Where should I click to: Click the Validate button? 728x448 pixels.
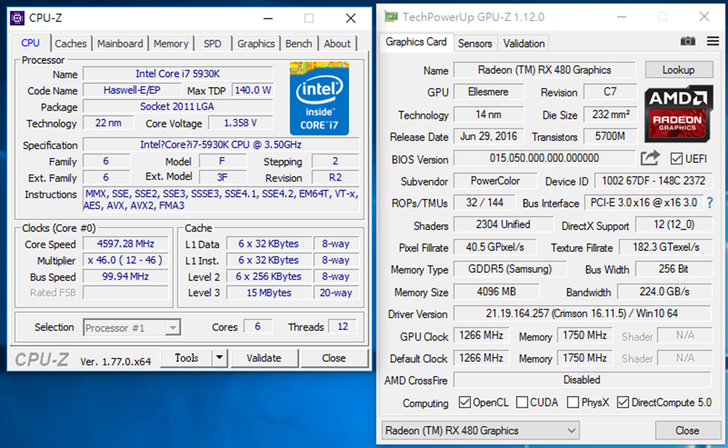click(264, 358)
